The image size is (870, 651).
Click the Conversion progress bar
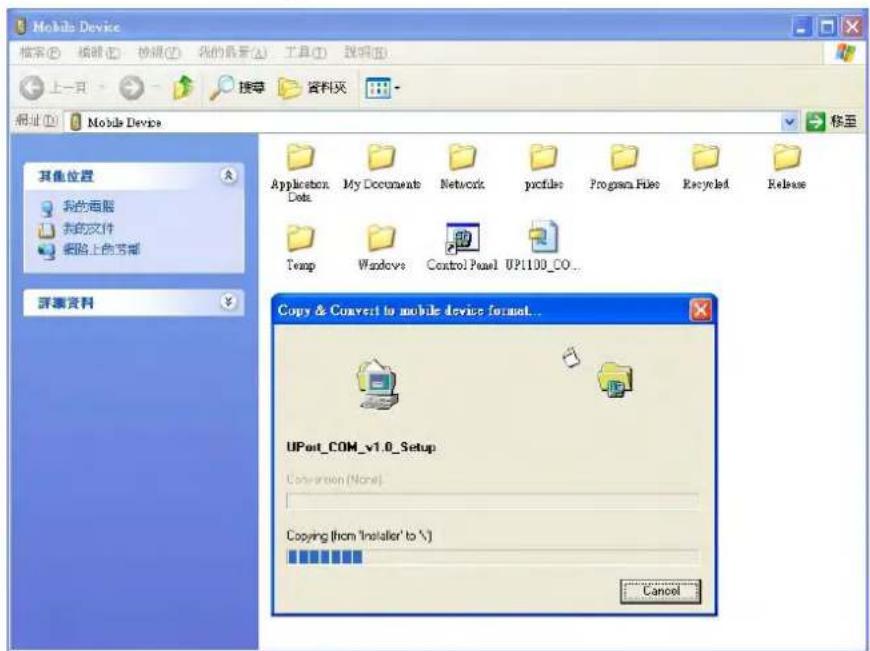[x=493, y=501]
